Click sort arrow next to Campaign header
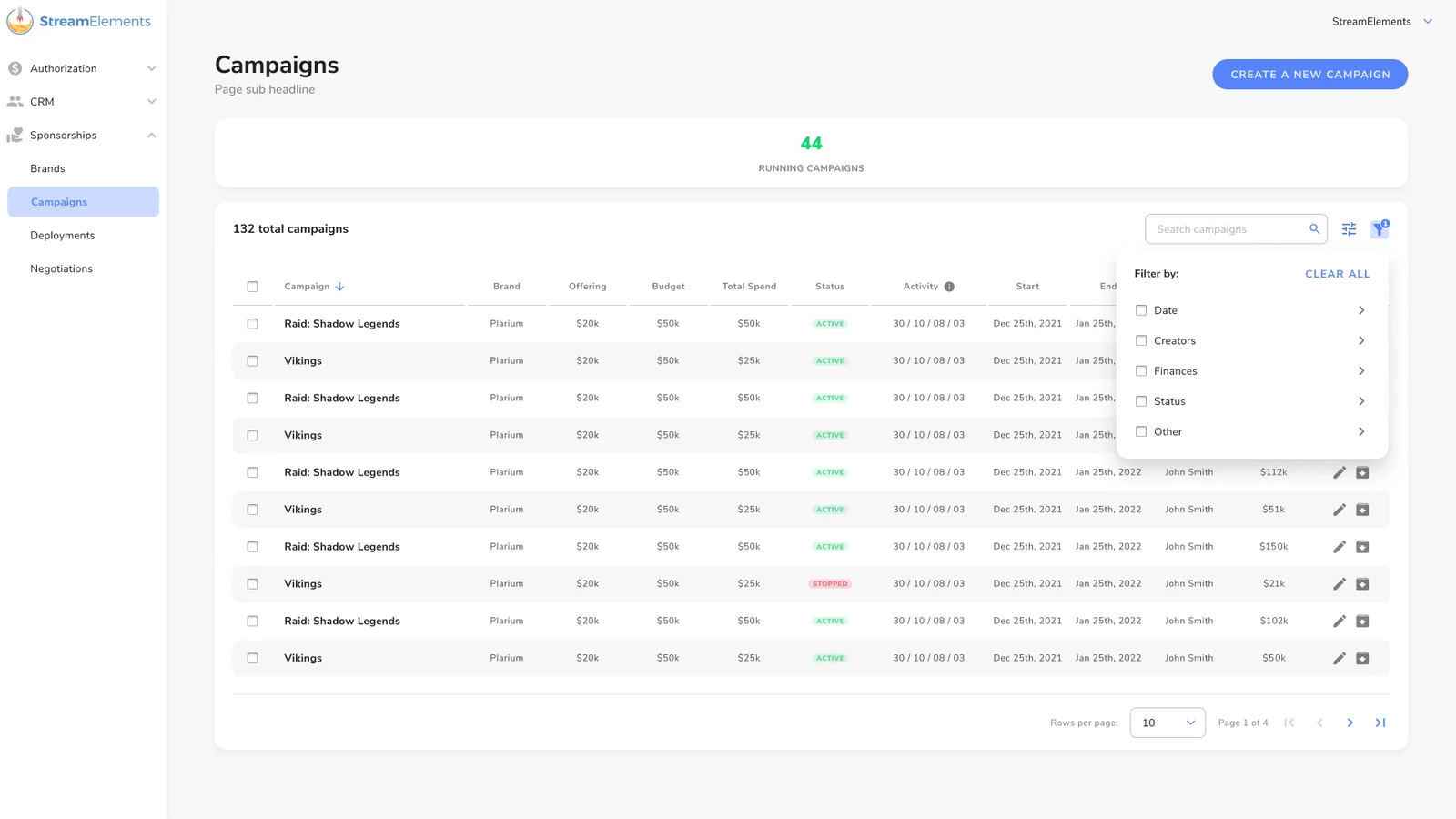Image resolution: width=1456 pixels, height=819 pixels. [339, 287]
